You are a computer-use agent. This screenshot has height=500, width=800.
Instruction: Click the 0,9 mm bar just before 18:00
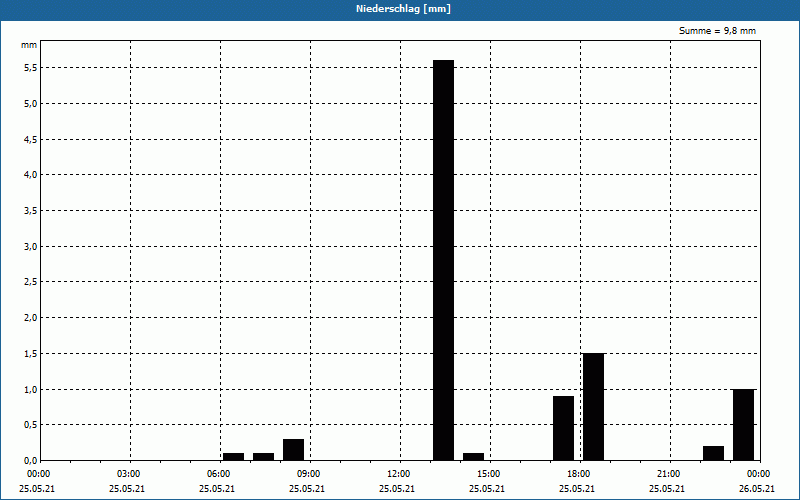tap(563, 428)
